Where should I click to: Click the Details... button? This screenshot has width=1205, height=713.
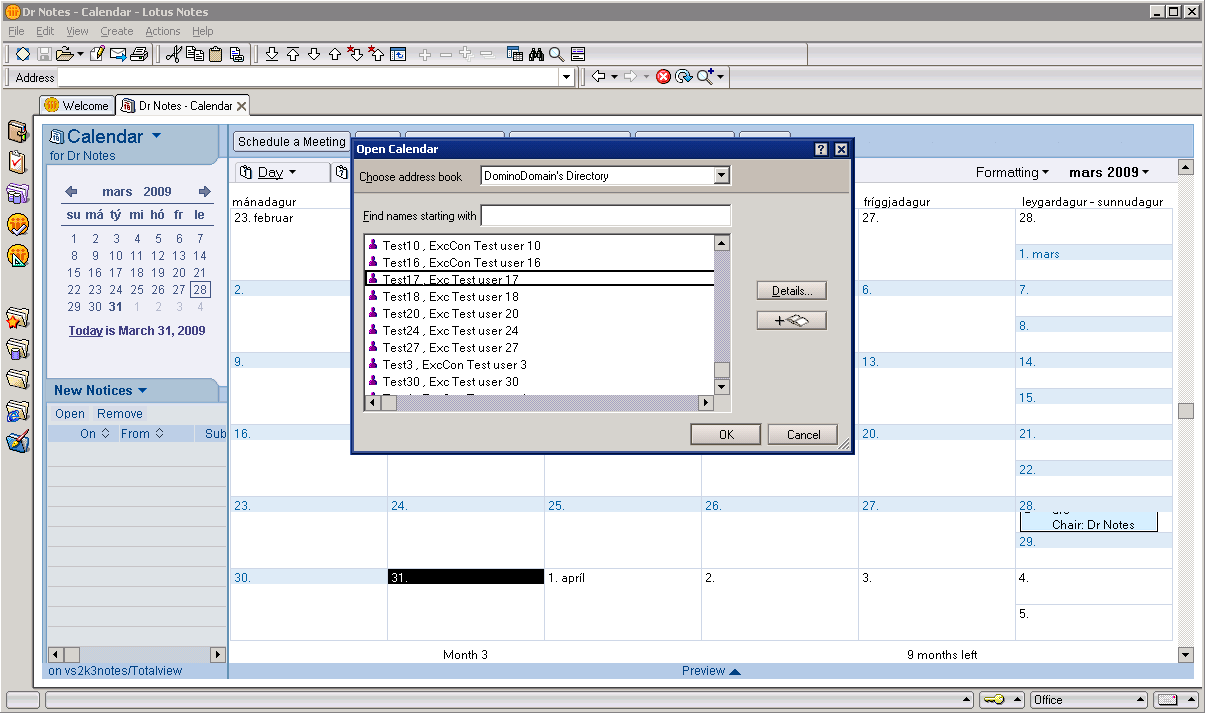coord(792,291)
